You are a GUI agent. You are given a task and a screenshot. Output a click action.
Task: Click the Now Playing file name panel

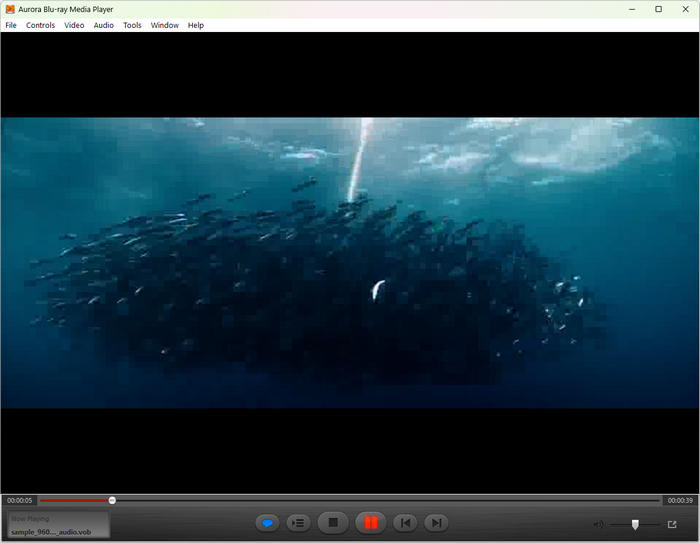tap(58, 525)
